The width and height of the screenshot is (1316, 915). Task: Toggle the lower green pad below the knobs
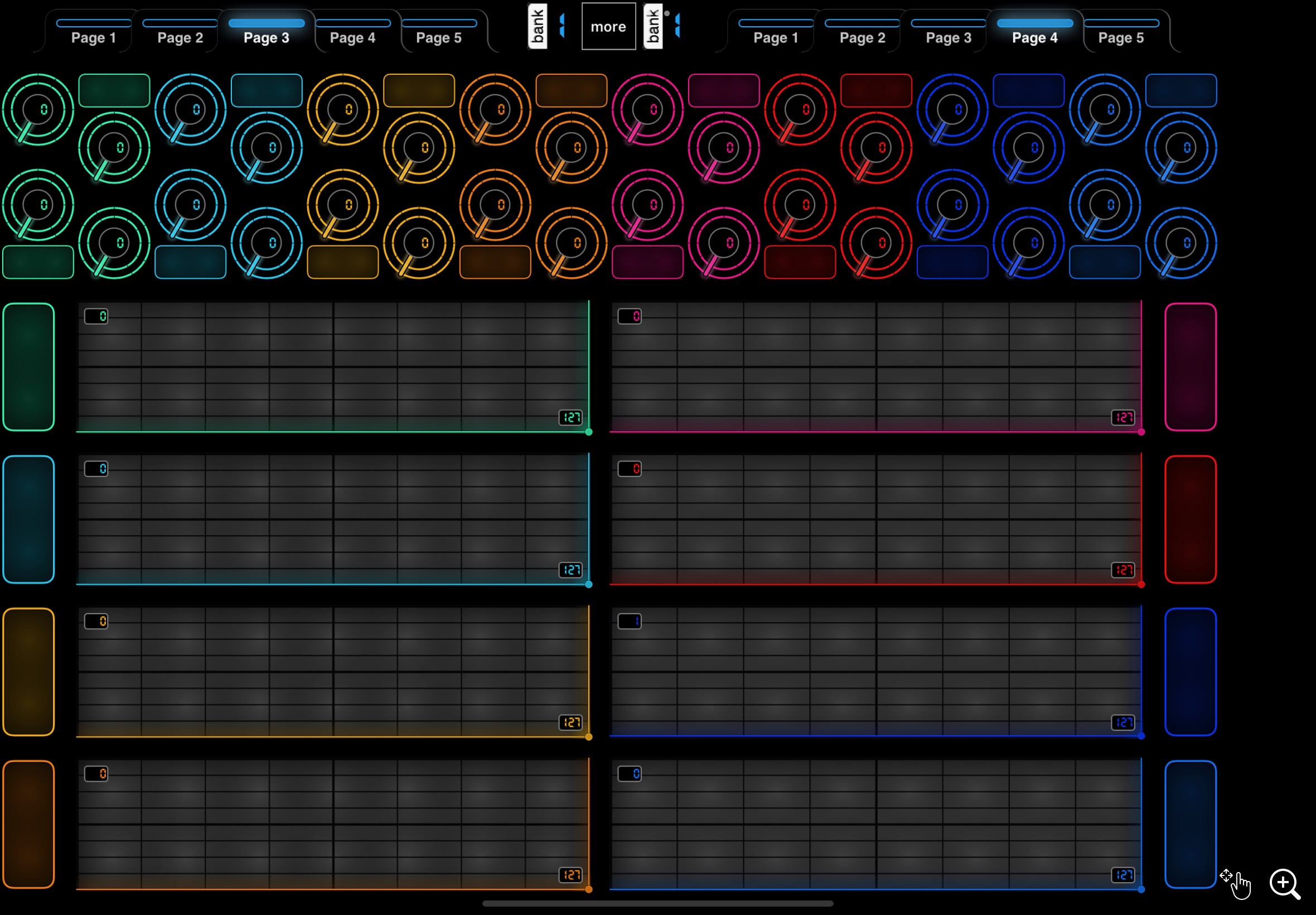point(38,262)
